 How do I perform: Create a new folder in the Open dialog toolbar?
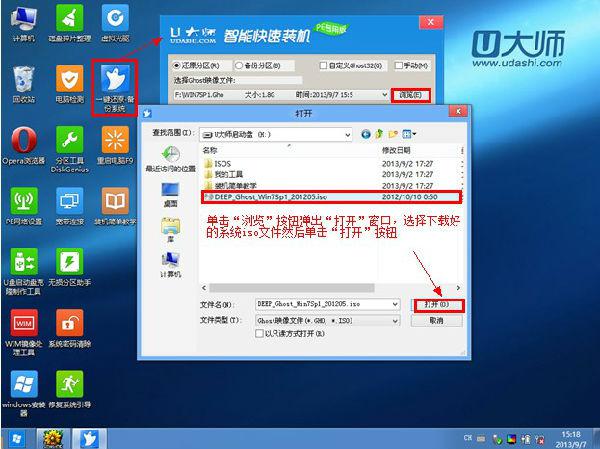[393, 134]
